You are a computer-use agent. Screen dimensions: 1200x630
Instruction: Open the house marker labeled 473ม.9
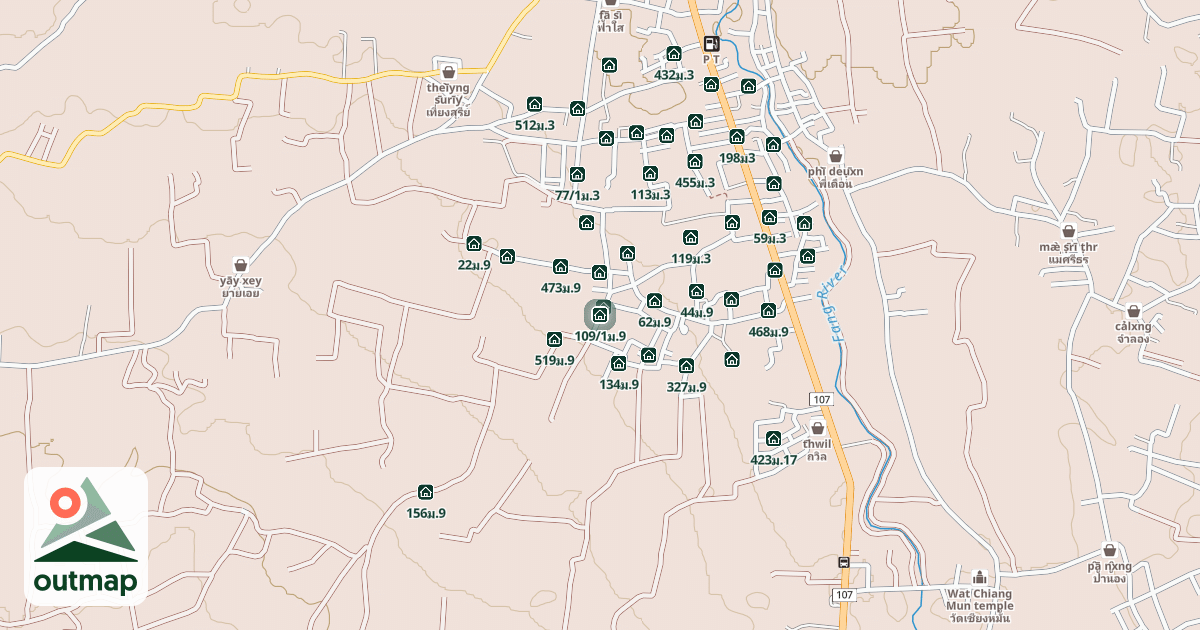pos(561,266)
